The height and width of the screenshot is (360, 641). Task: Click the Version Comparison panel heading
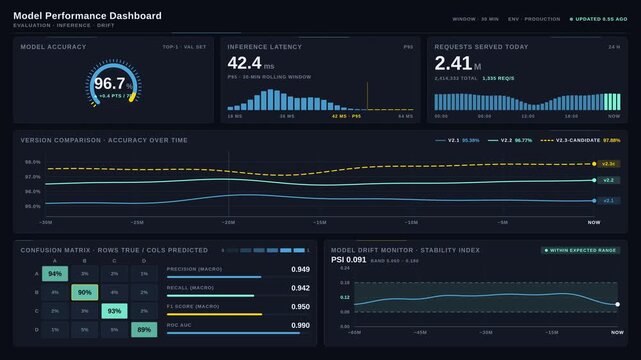point(104,140)
